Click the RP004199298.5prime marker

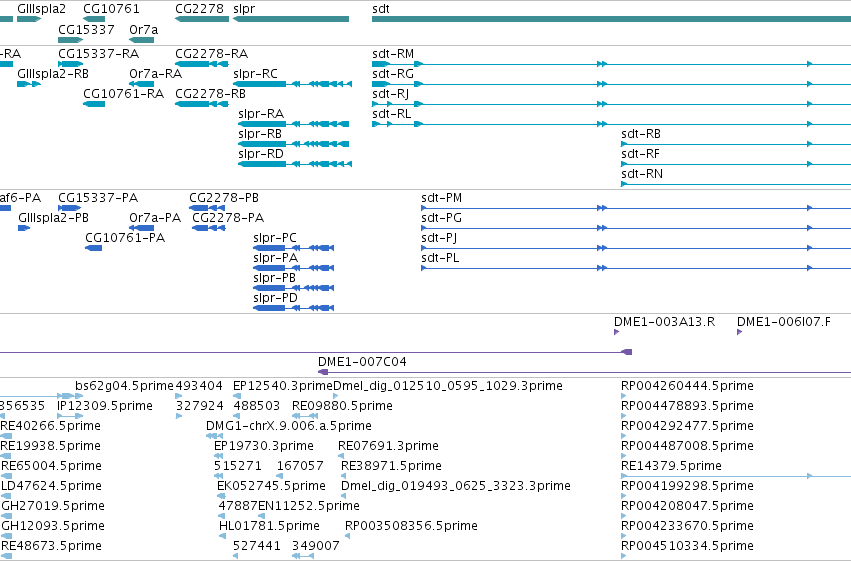coord(624,496)
